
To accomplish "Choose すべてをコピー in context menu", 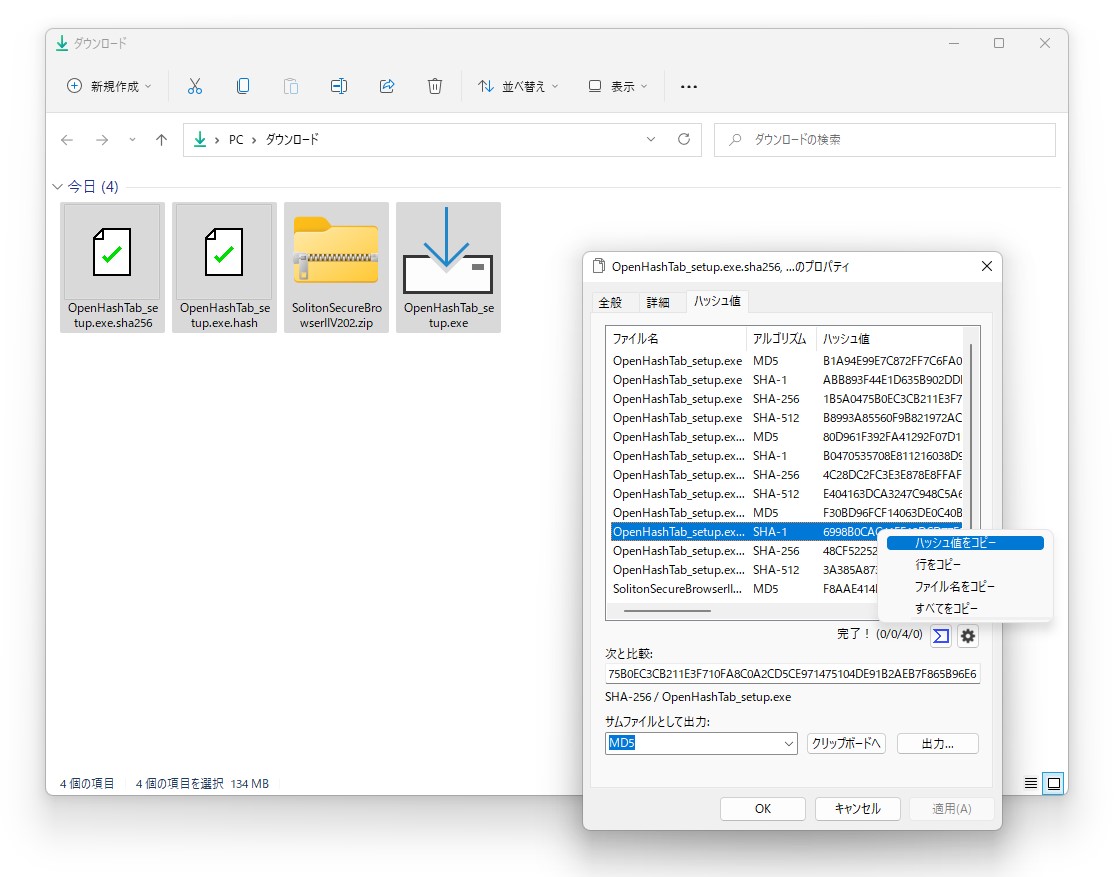I will tap(965, 609).
